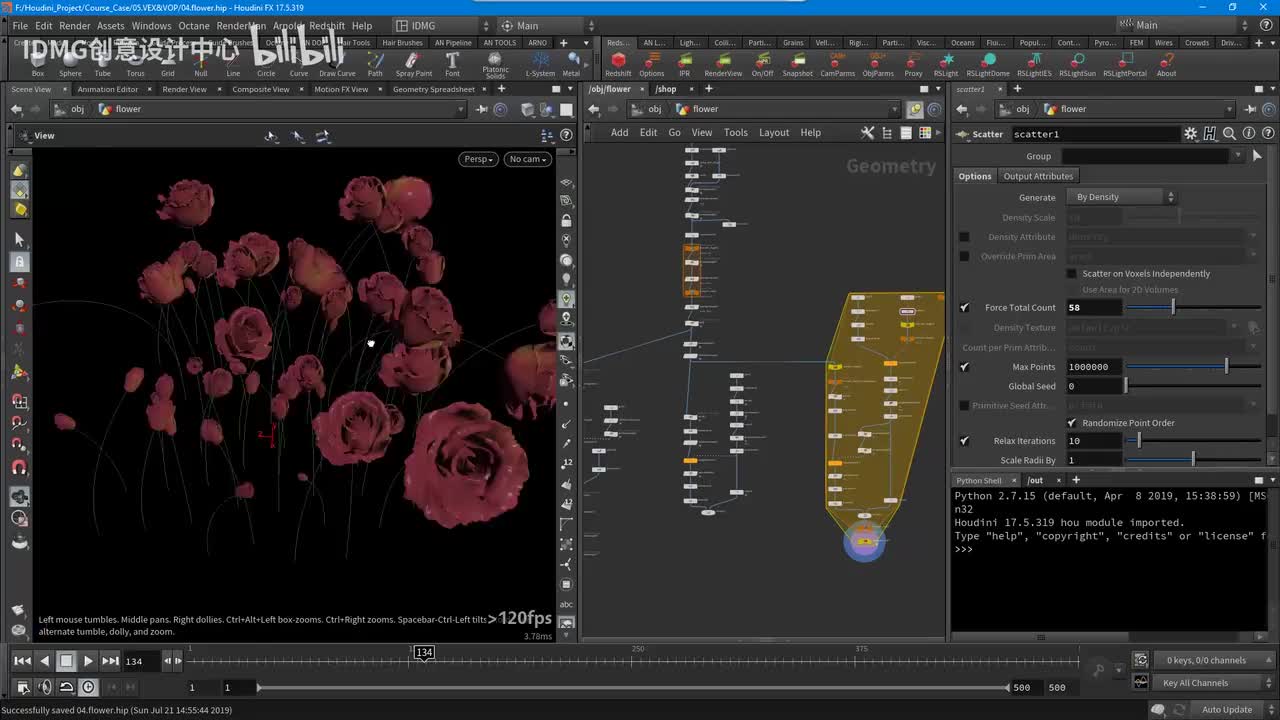Enable Scatter on Voxels Independently

pos(1072,274)
